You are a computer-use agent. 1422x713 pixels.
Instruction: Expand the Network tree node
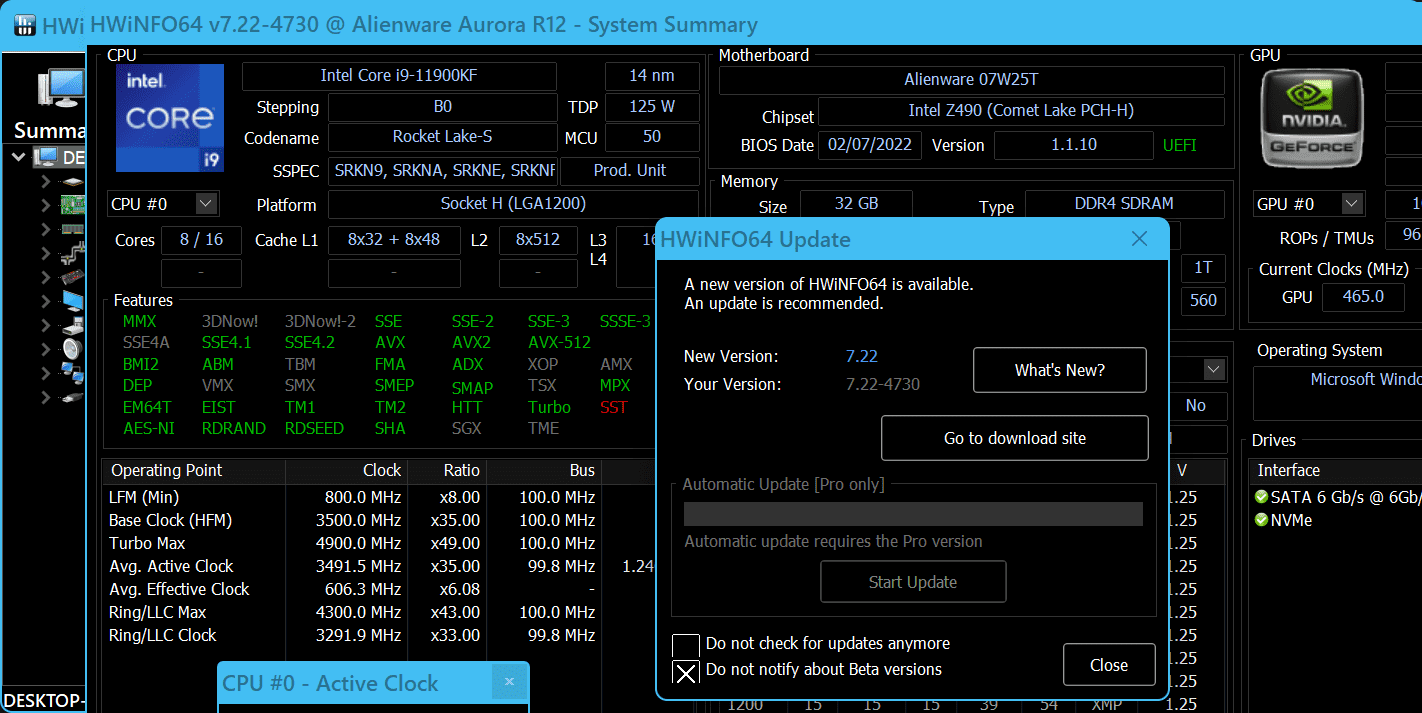[x=45, y=373]
